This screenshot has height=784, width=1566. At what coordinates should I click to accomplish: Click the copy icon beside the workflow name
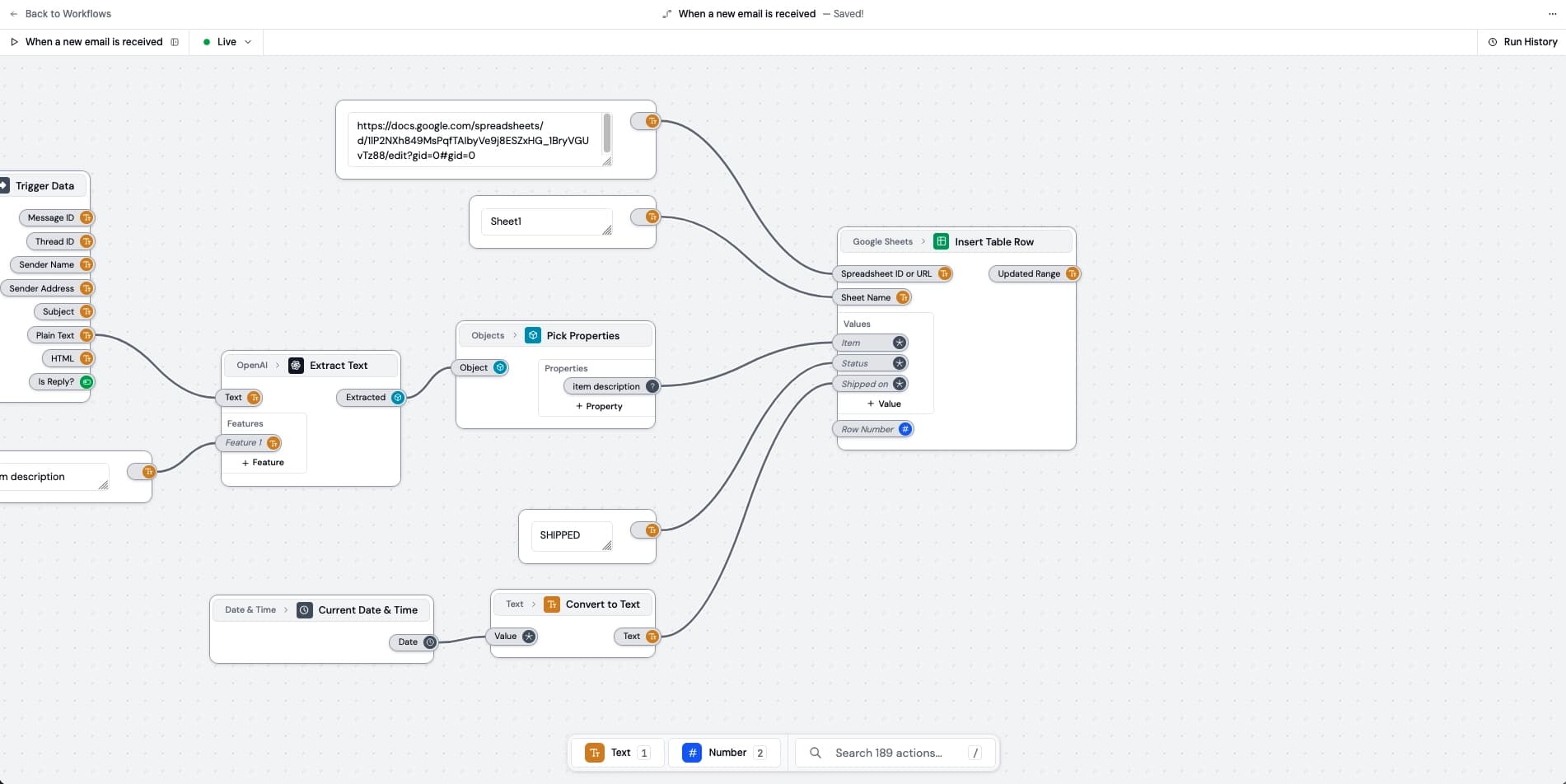(x=174, y=41)
